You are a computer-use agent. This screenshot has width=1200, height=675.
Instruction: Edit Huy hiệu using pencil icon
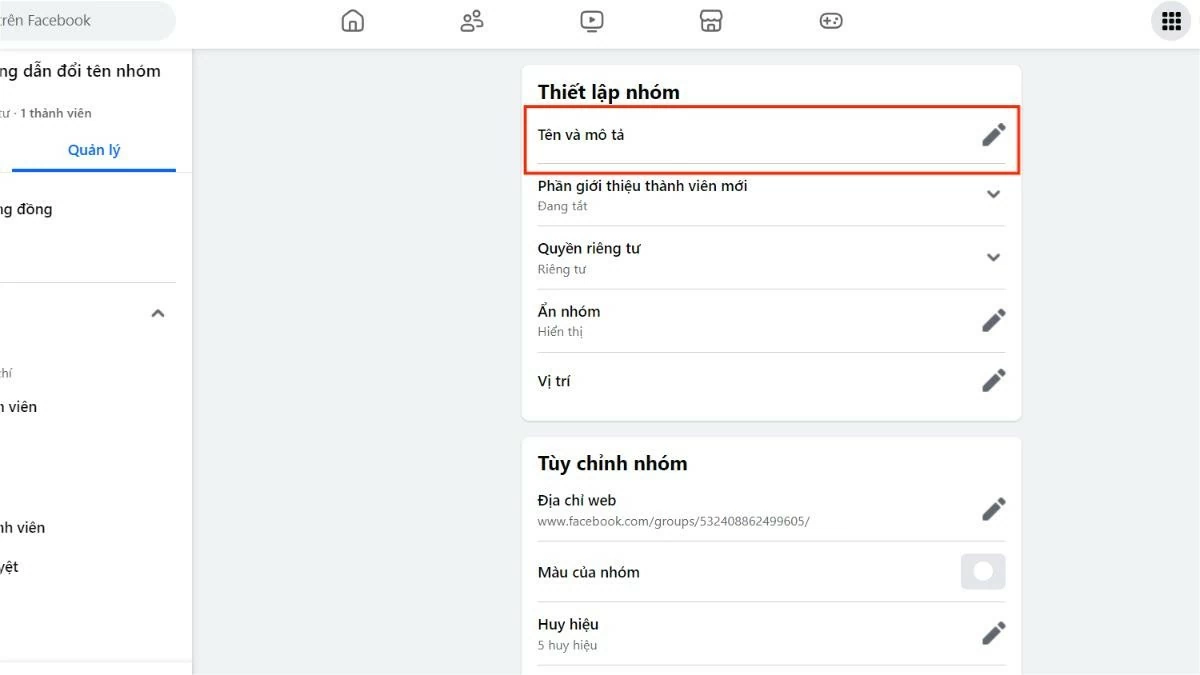tap(993, 632)
